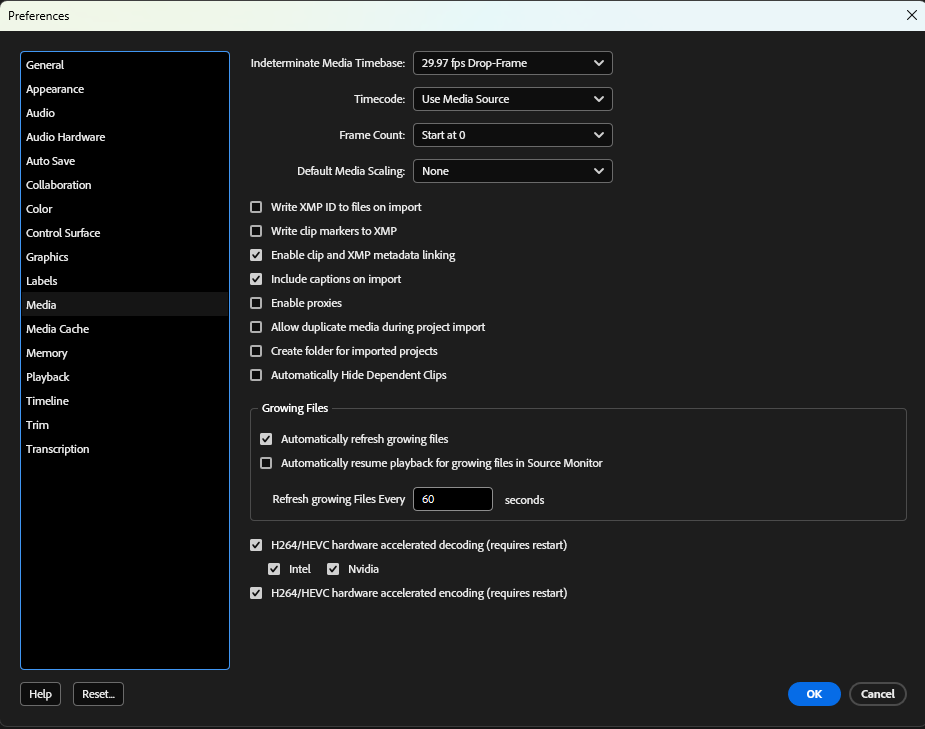Check Allow duplicate media during project import

256,327
